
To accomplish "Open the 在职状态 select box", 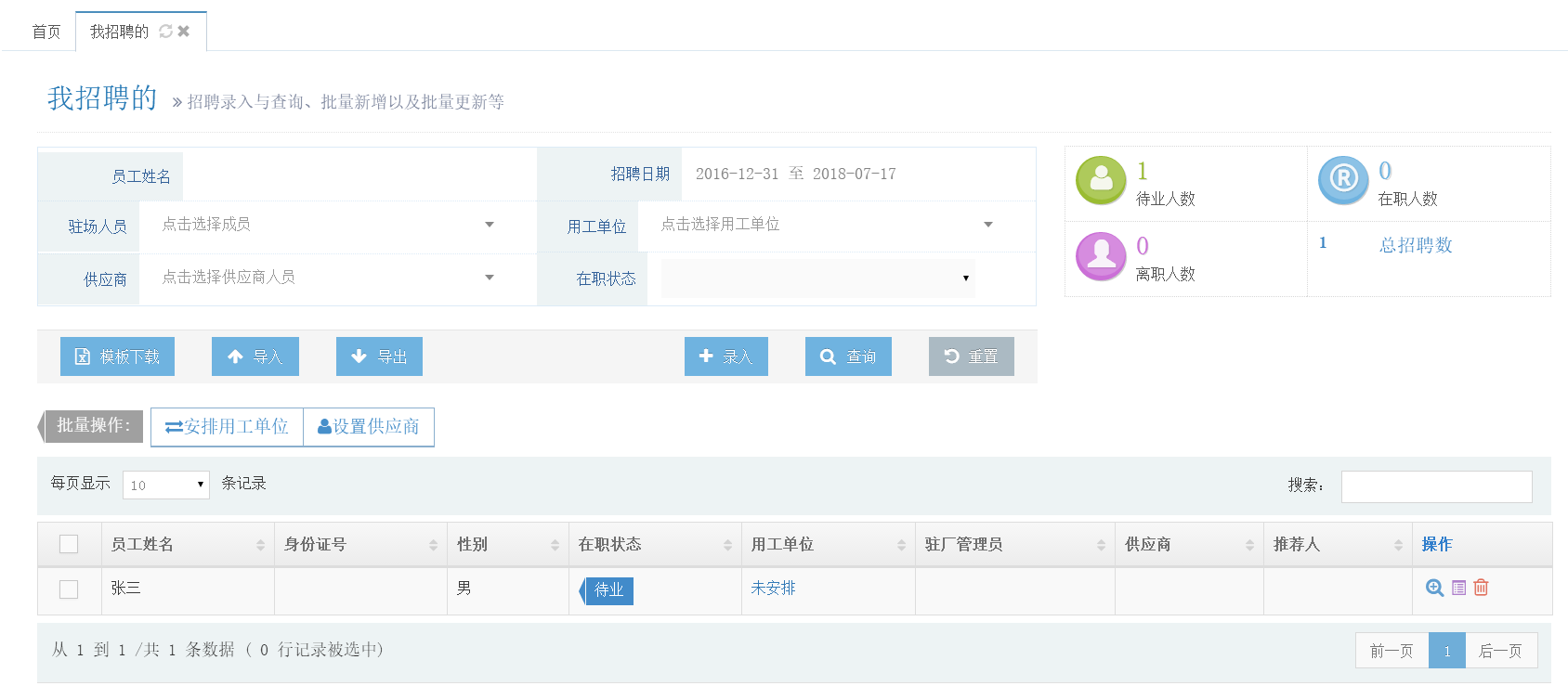I will point(817,278).
